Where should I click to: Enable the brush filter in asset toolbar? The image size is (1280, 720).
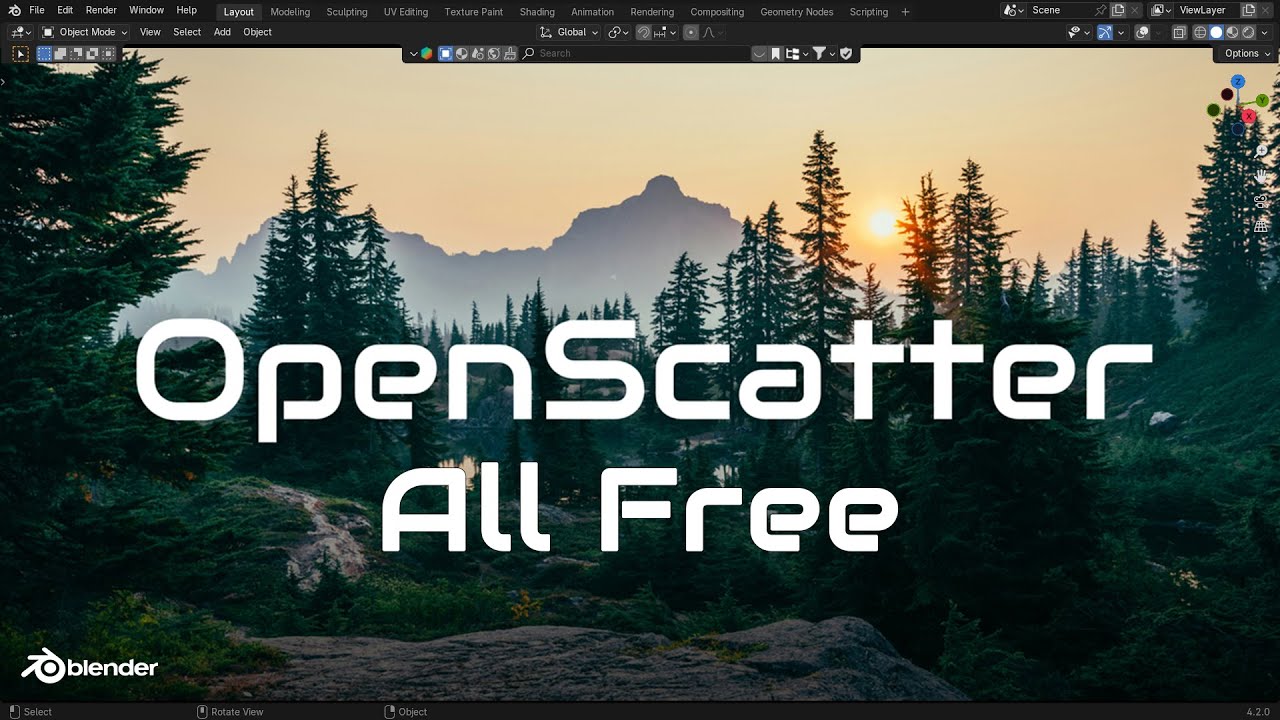[510, 54]
